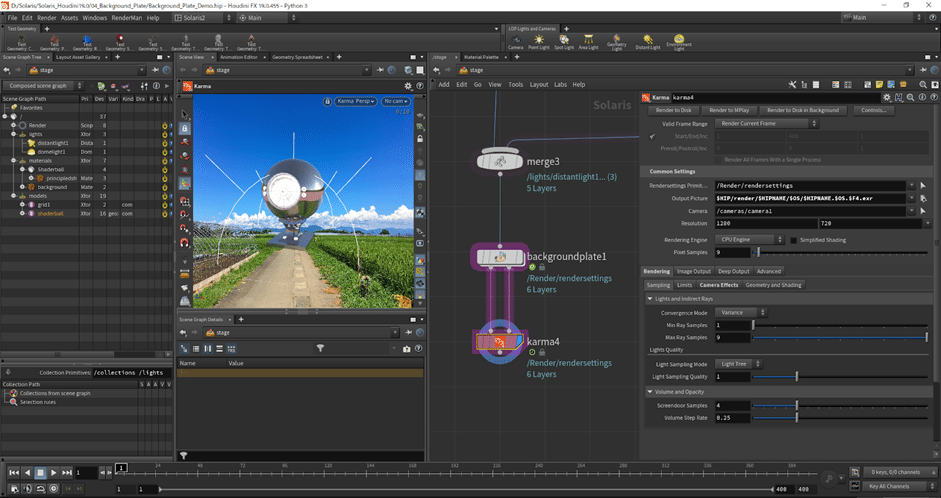
Task: Click the Point Light shelf tool
Action: pos(540,39)
